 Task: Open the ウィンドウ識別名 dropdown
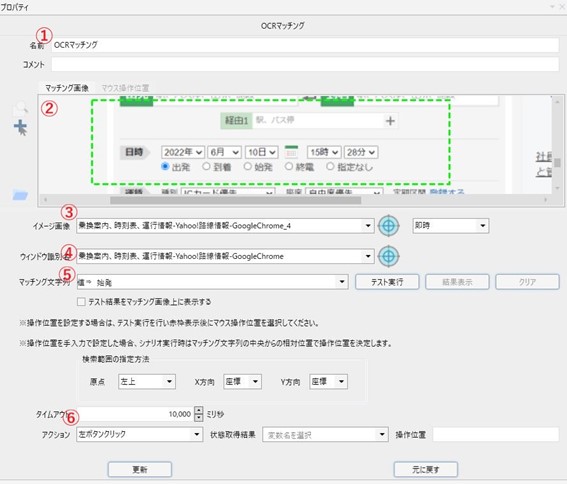point(368,256)
